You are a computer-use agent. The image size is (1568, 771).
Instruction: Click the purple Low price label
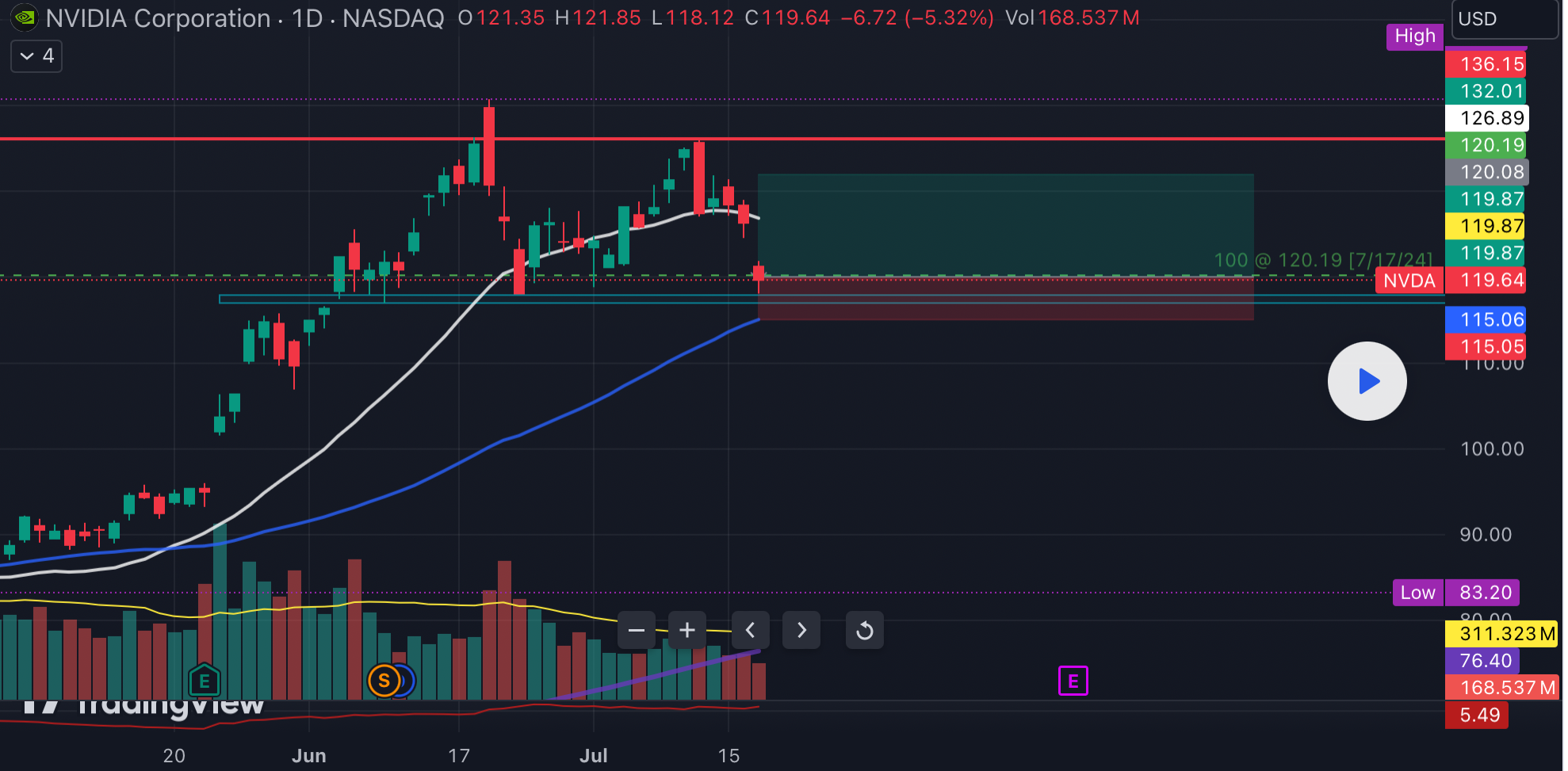coord(1418,593)
